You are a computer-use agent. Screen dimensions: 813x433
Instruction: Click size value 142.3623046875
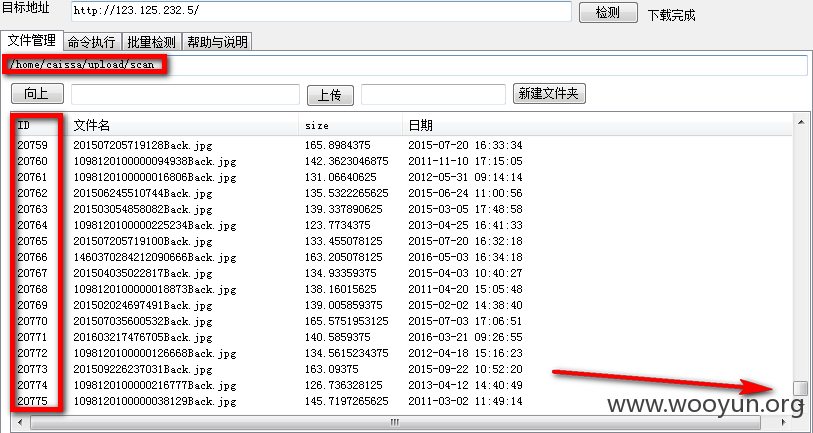click(346, 161)
